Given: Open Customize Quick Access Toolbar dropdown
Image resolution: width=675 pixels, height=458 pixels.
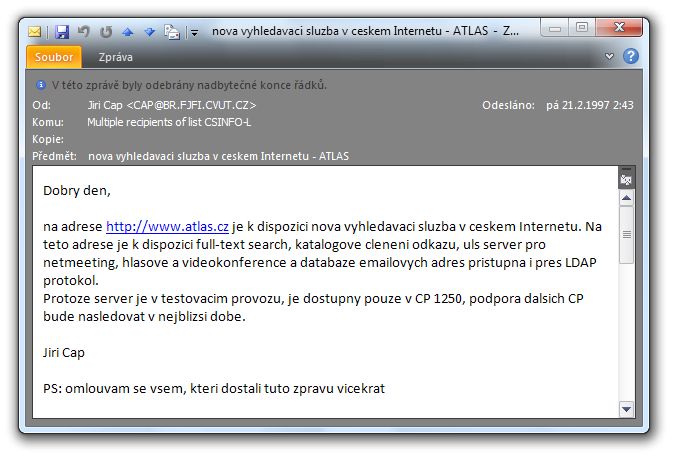Looking at the screenshot, I should (x=195, y=33).
